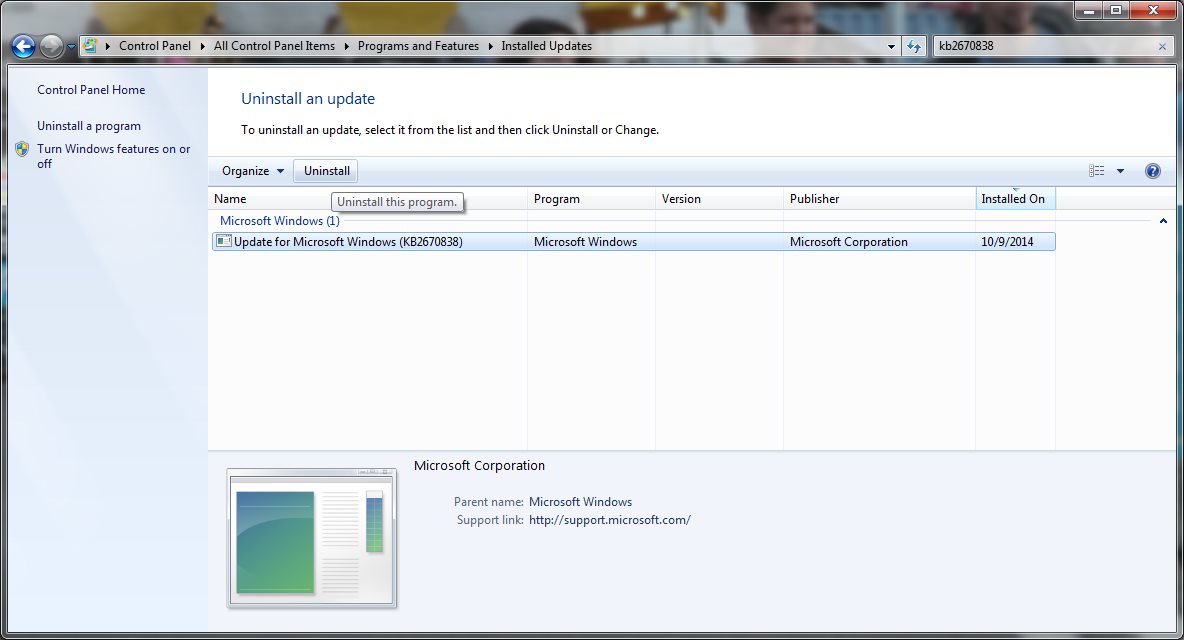
Task: Sort by the Publisher column header
Action: (x=880, y=199)
